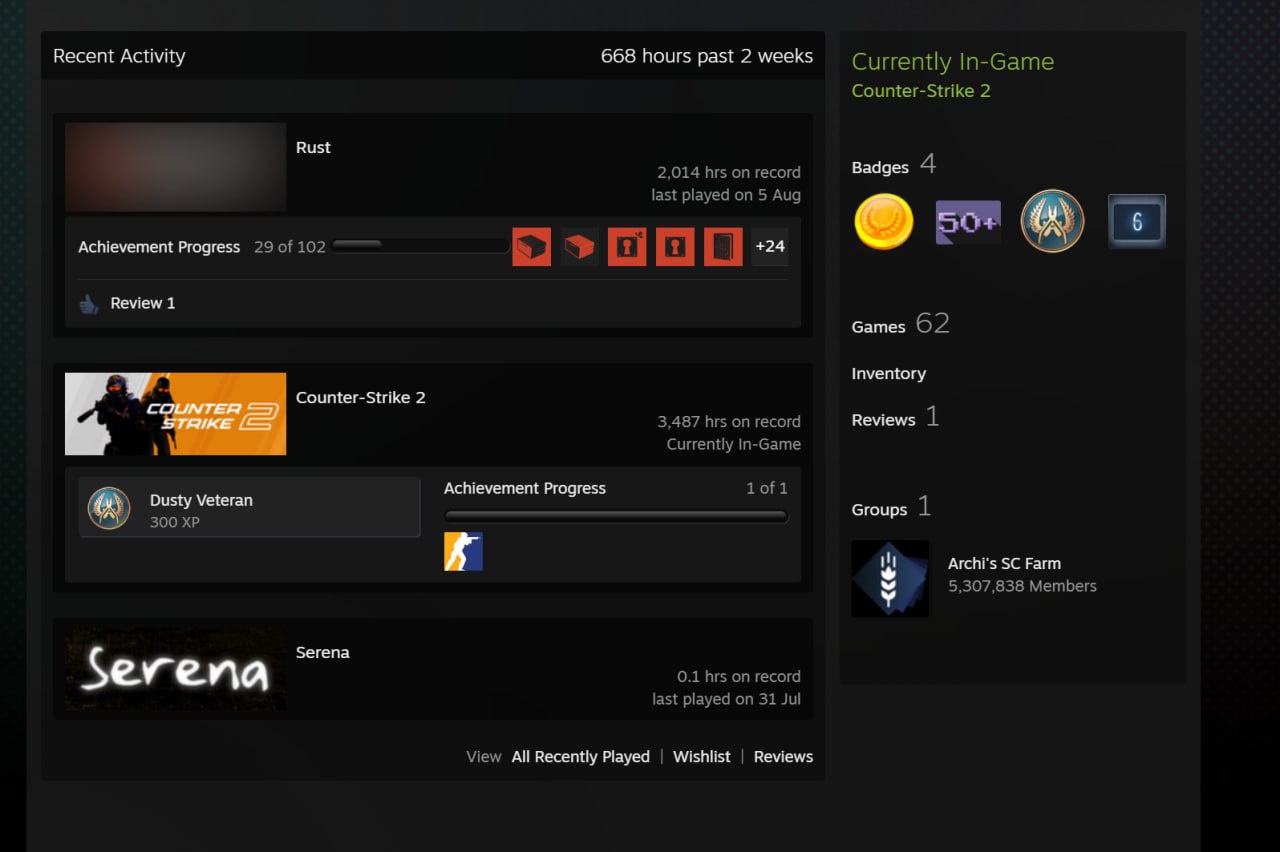Click the 0.1 hrs on record text
The image size is (1280, 852).
(739, 676)
